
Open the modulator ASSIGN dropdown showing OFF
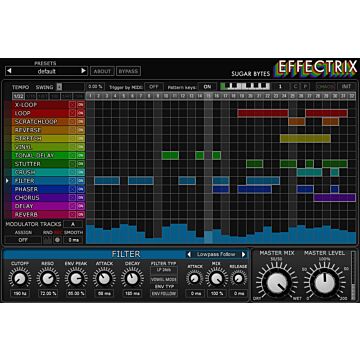pyautogui.click(x=23, y=240)
